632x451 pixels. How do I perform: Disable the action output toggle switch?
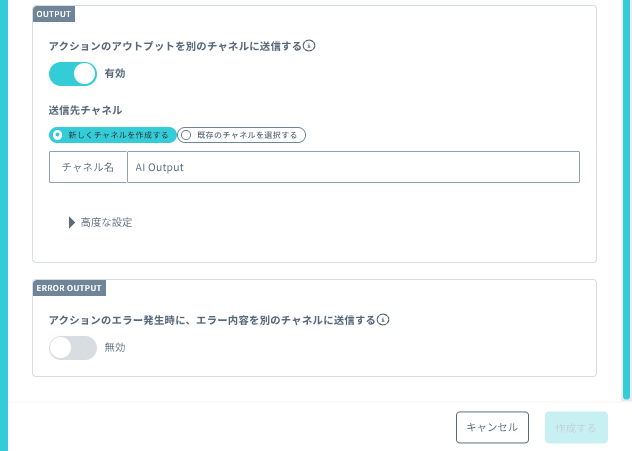pos(73,74)
